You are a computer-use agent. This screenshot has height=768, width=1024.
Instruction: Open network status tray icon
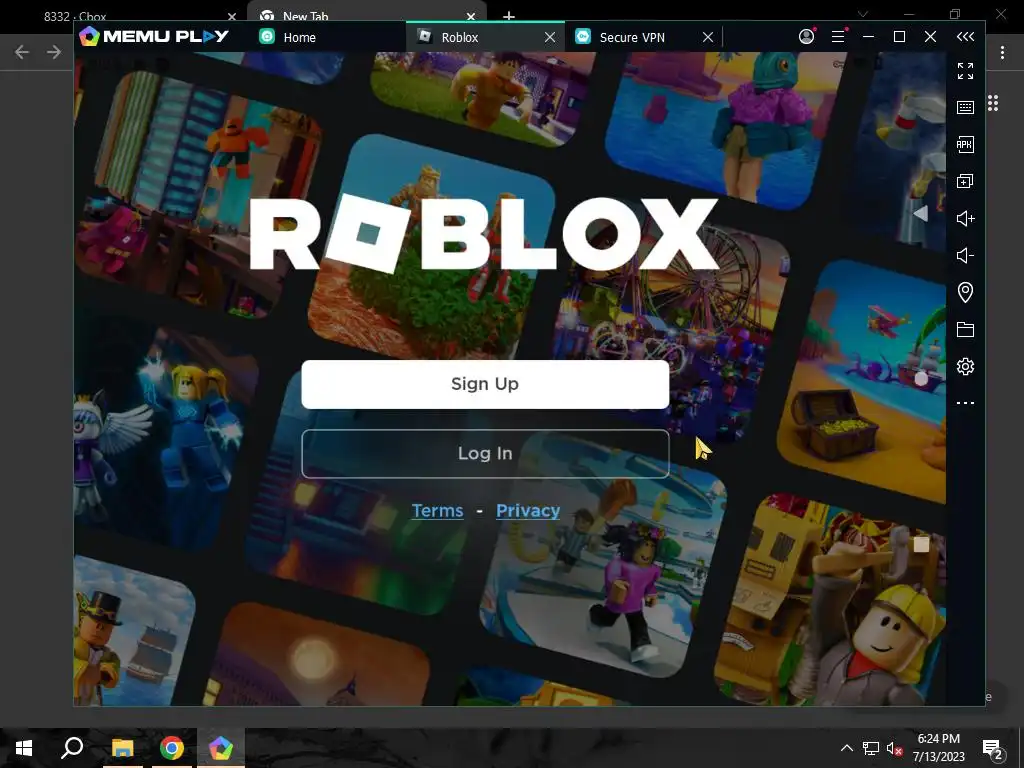click(871, 748)
